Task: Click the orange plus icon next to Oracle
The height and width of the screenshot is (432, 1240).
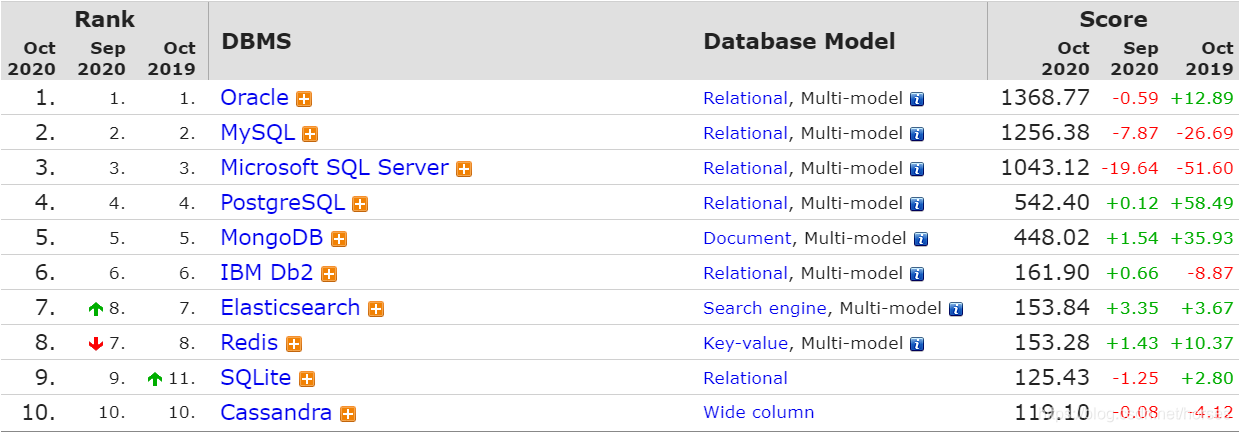Action: tap(304, 99)
